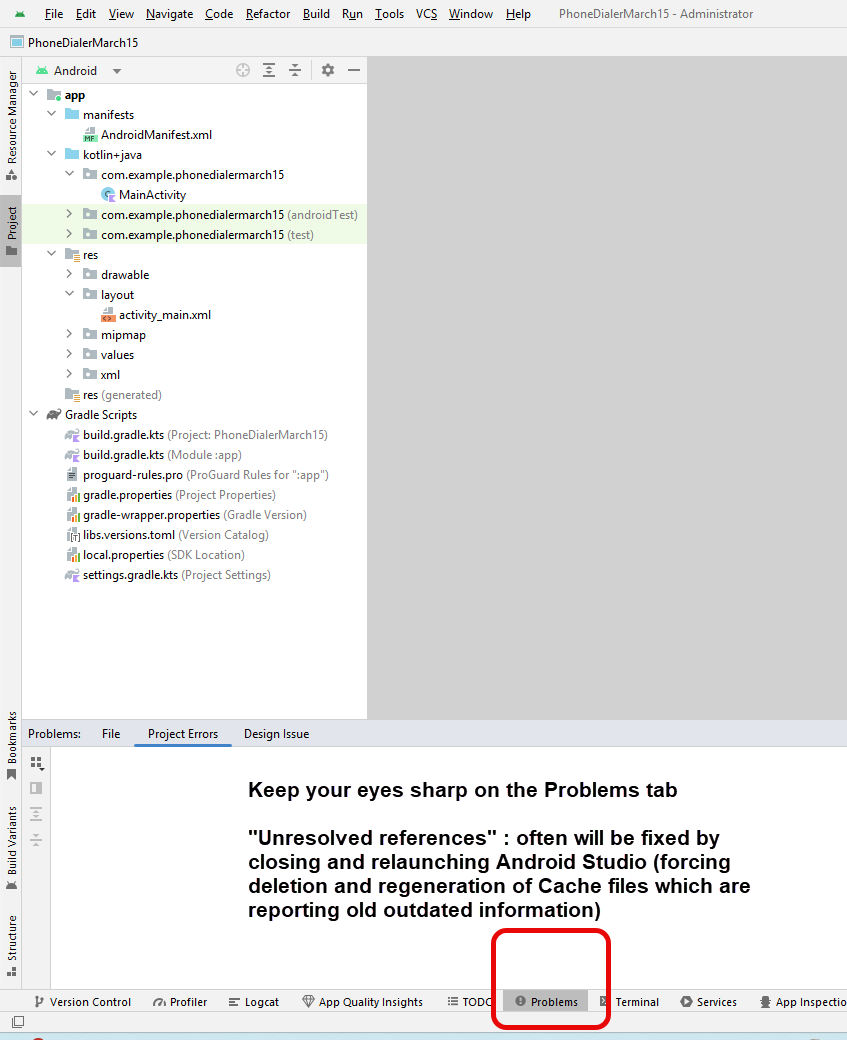This screenshot has width=847, height=1040.
Task: Switch to the File problems tab
Action: tap(111, 734)
